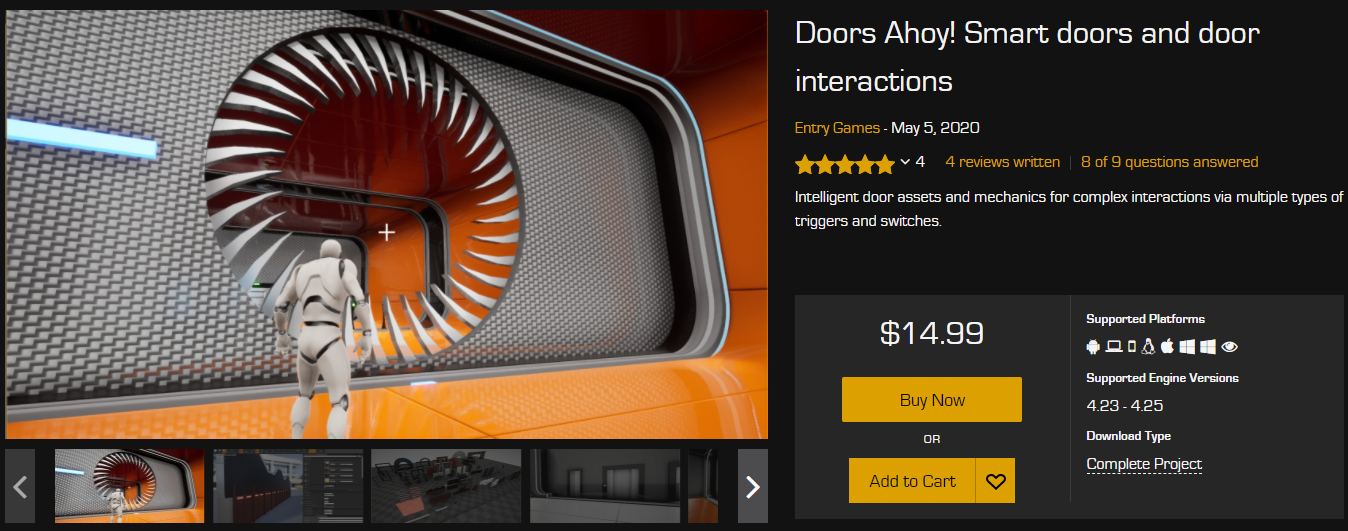Click the five-star rating icons
Image resolution: width=1348 pixels, height=531 pixels.
[845, 163]
